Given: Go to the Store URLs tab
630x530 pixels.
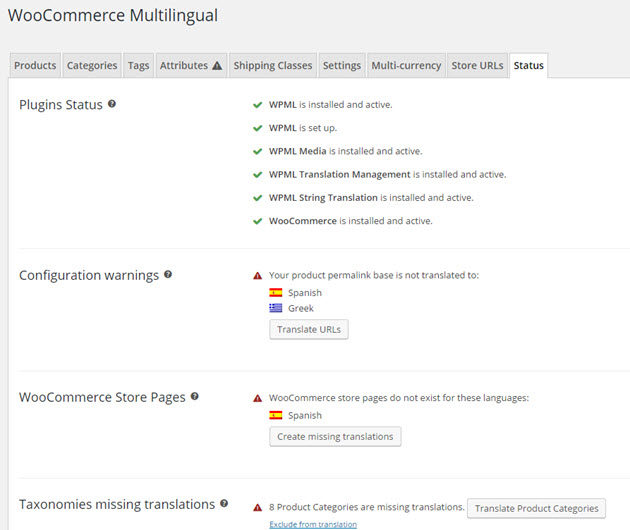Looking at the screenshot, I should coord(477,65).
